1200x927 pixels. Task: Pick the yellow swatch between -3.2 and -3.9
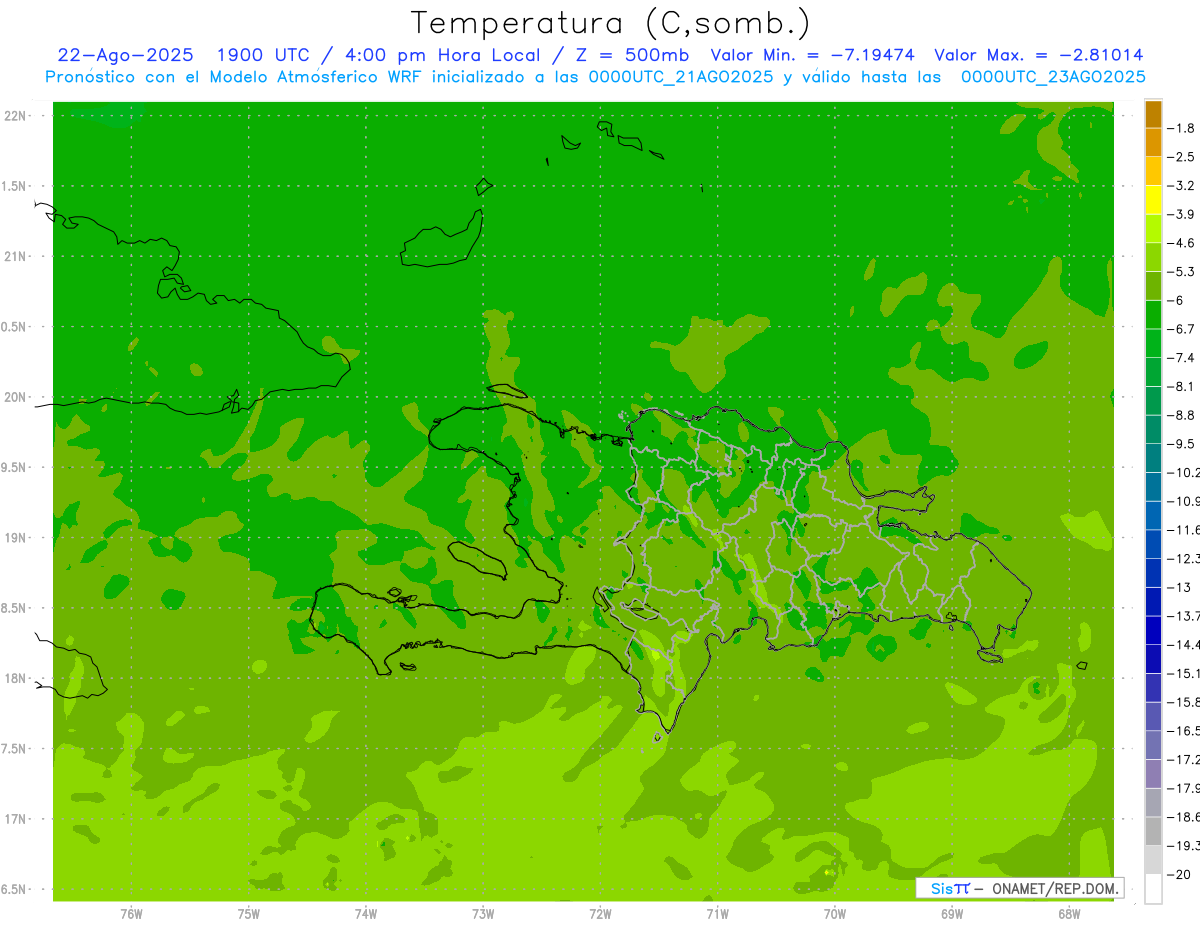click(x=1153, y=200)
